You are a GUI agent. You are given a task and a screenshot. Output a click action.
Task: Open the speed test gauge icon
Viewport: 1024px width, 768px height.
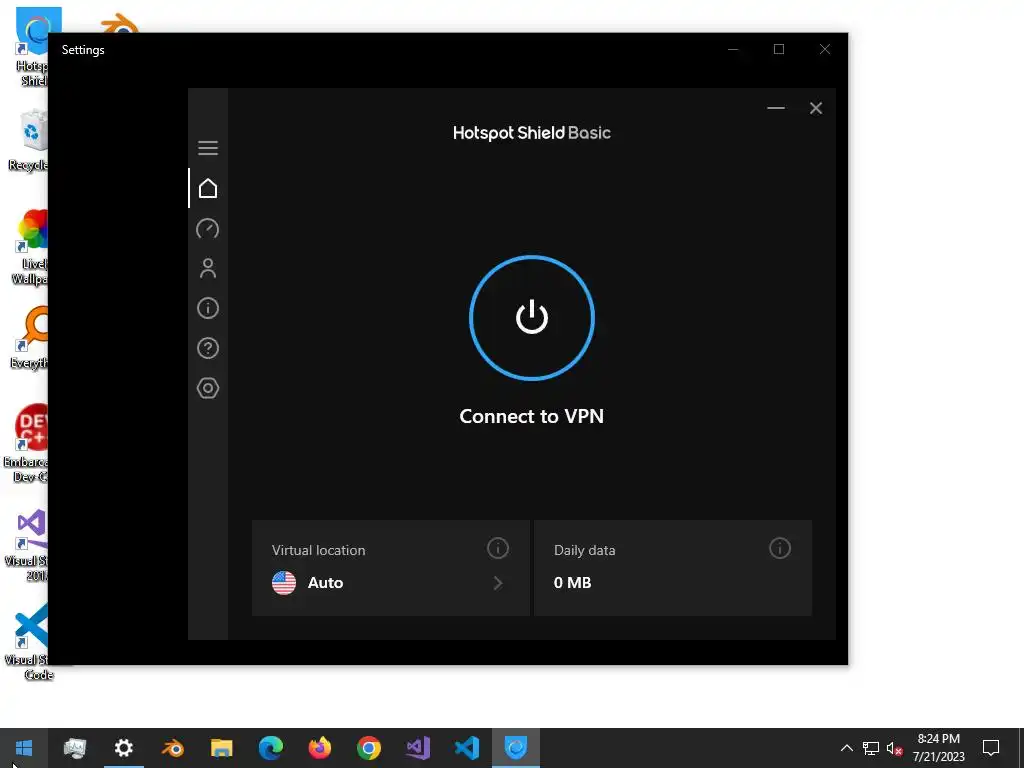pos(208,229)
